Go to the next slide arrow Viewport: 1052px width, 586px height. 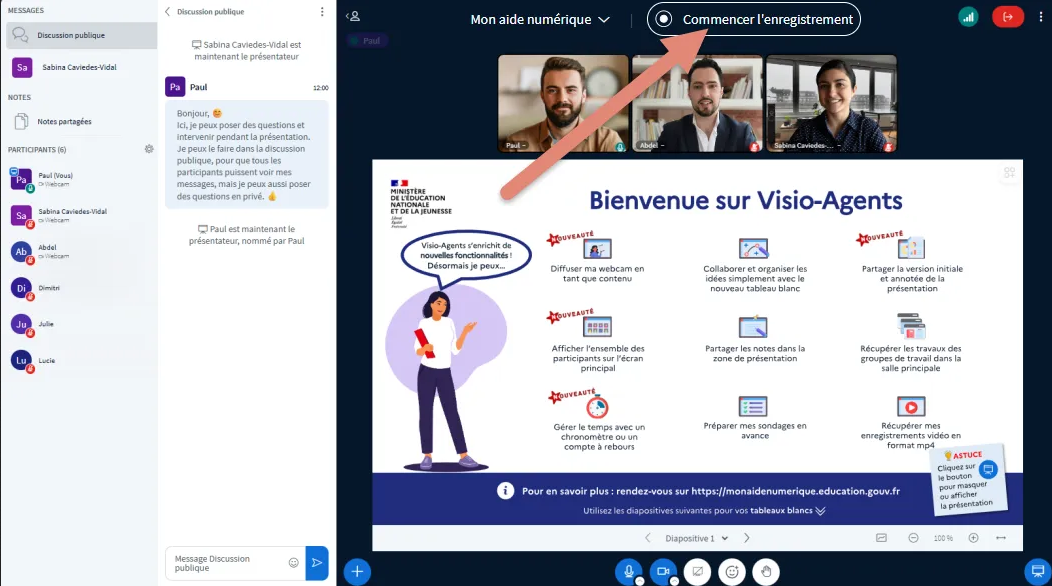click(746, 538)
